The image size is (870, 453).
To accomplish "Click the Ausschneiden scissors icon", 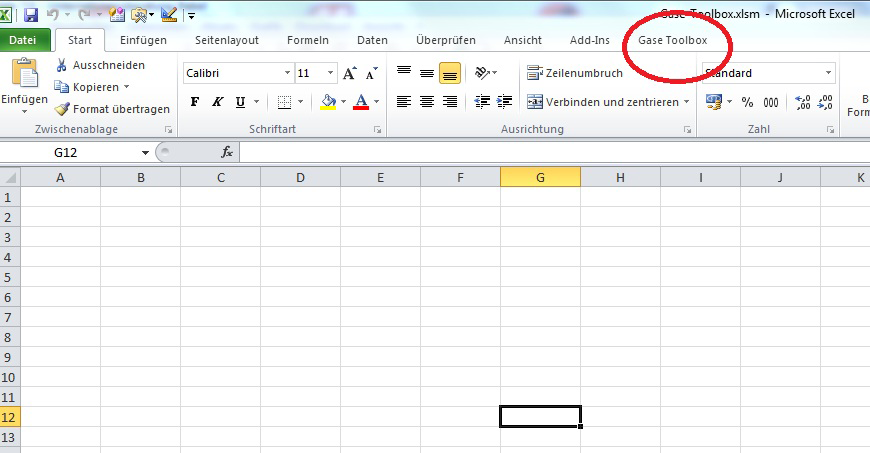I will point(62,65).
